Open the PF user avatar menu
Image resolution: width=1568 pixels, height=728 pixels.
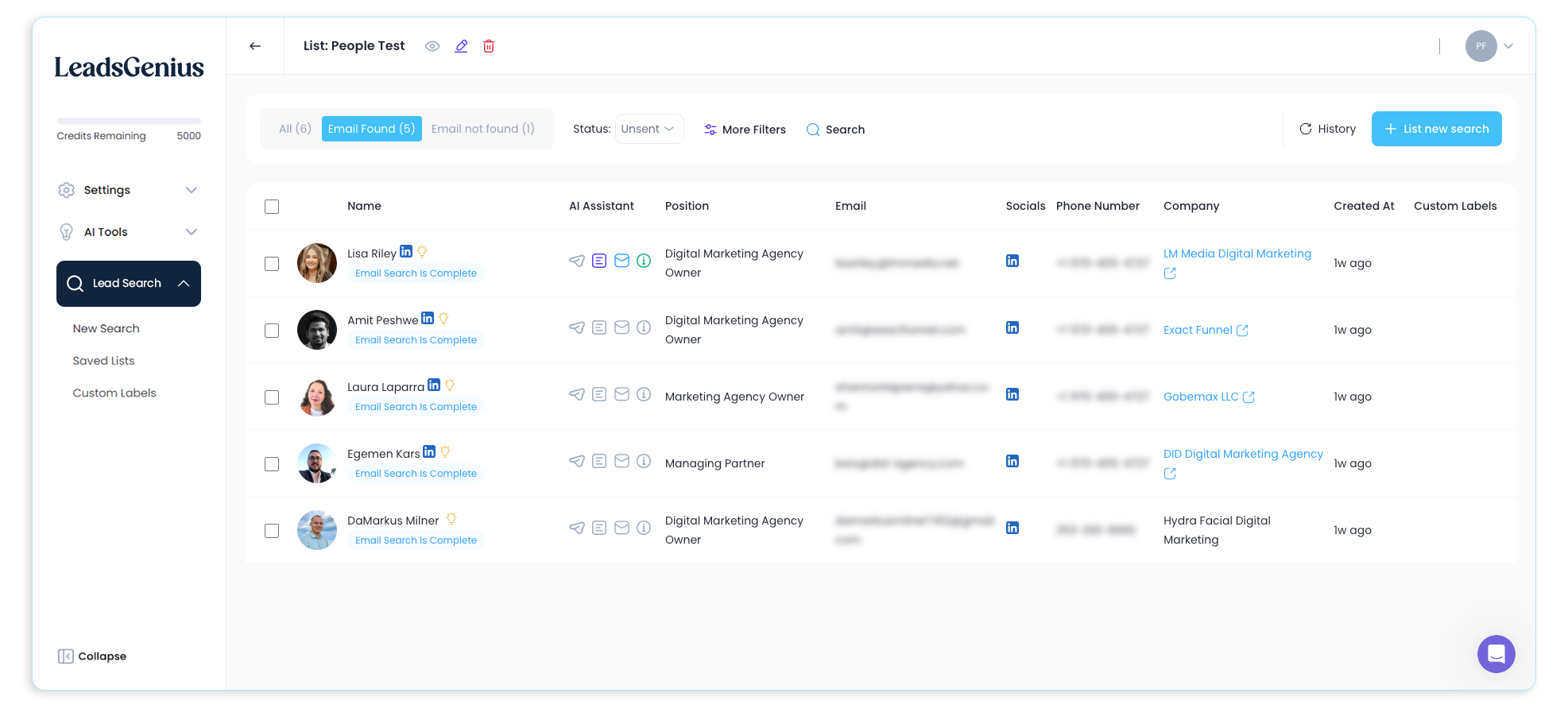[x=1481, y=46]
